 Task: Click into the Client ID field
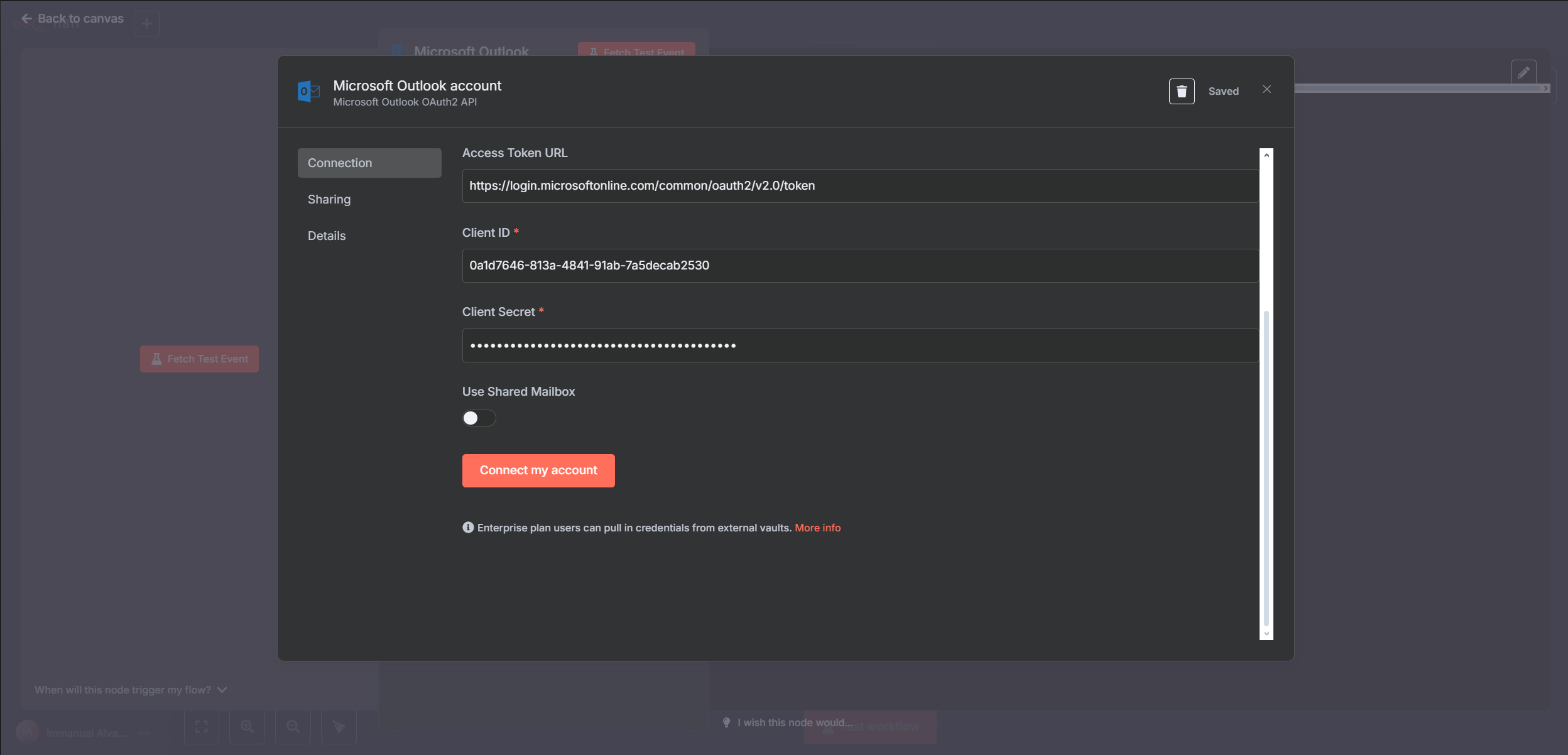click(x=859, y=266)
